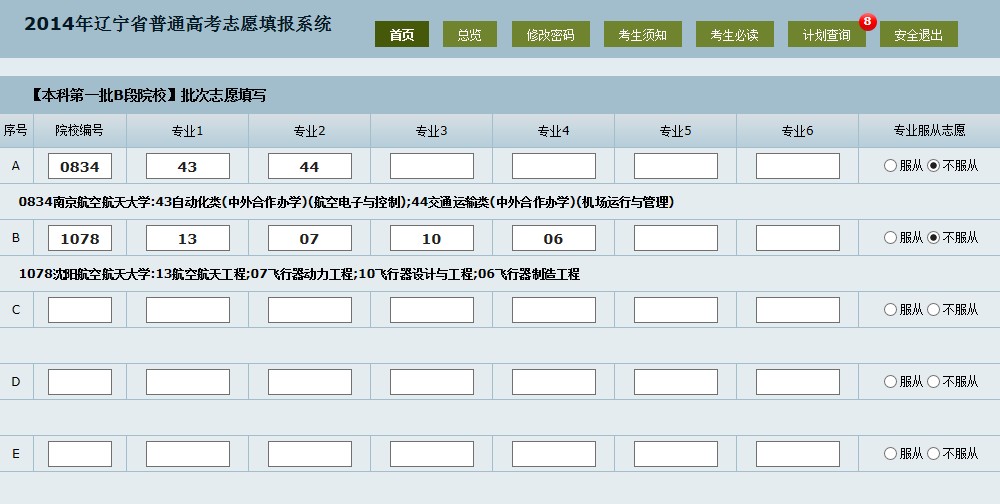1000x504 pixels.
Task: Click the school code field containing 0834
Action: tap(80, 166)
